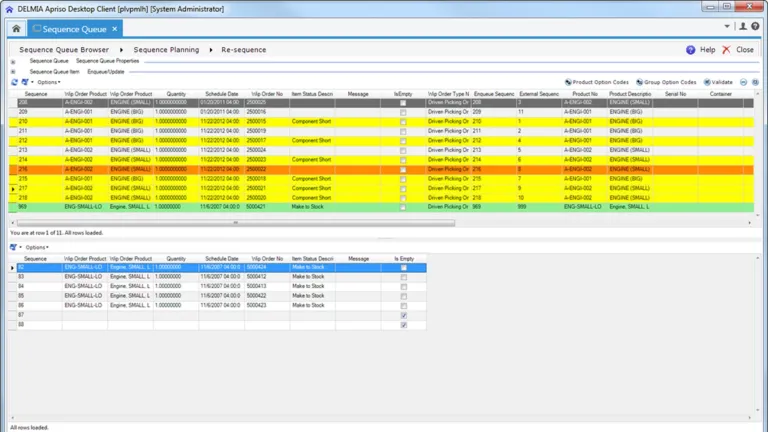Screen dimensions: 768x432
Task: Click the Group Option Codes button
Action: pyautogui.click(x=666, y=82)
